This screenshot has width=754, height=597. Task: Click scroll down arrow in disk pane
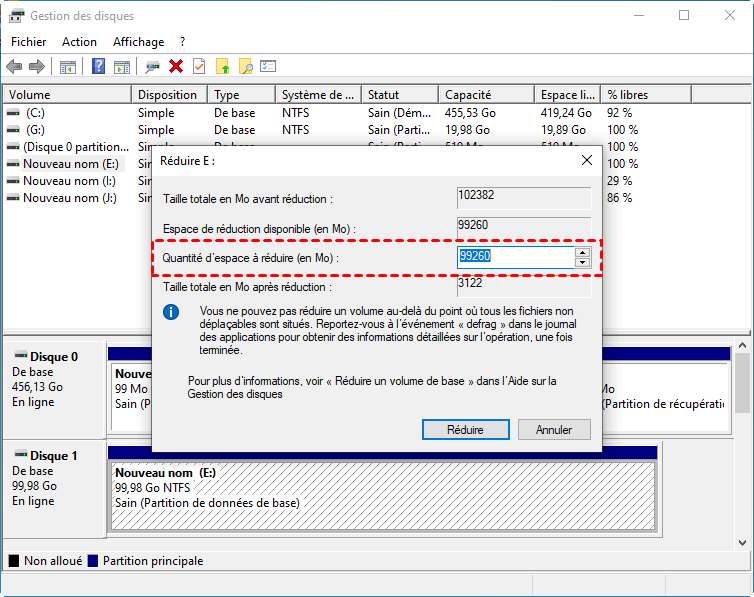point(742,543)
